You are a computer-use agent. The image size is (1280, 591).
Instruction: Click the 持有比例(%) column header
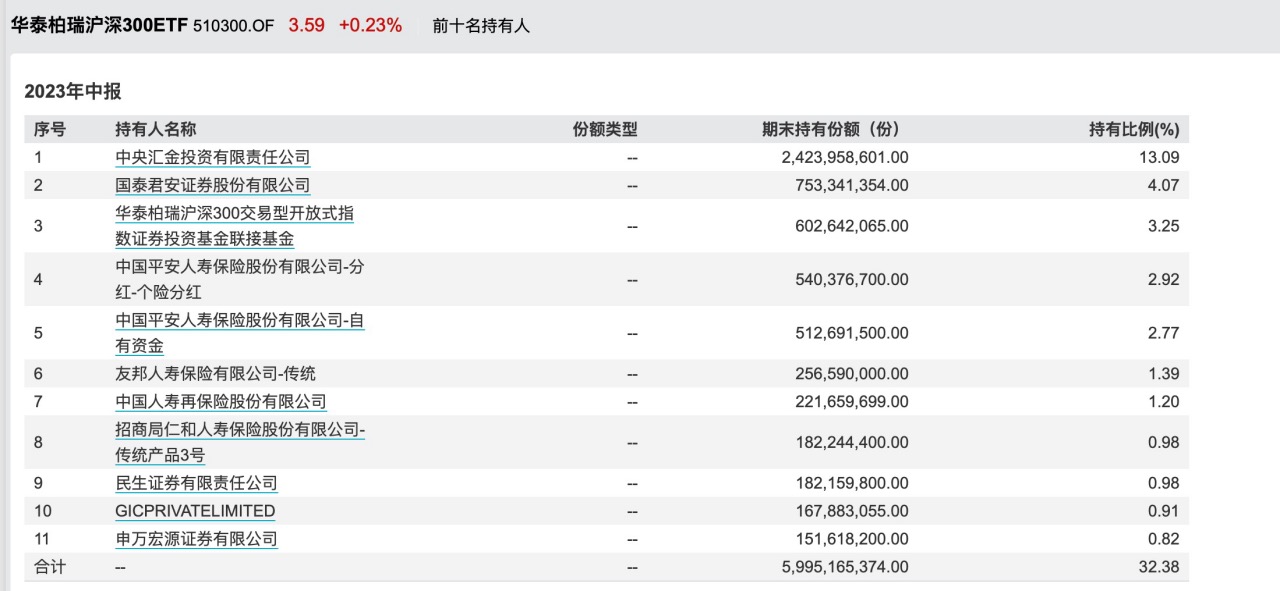click(x=1134, y=129)
